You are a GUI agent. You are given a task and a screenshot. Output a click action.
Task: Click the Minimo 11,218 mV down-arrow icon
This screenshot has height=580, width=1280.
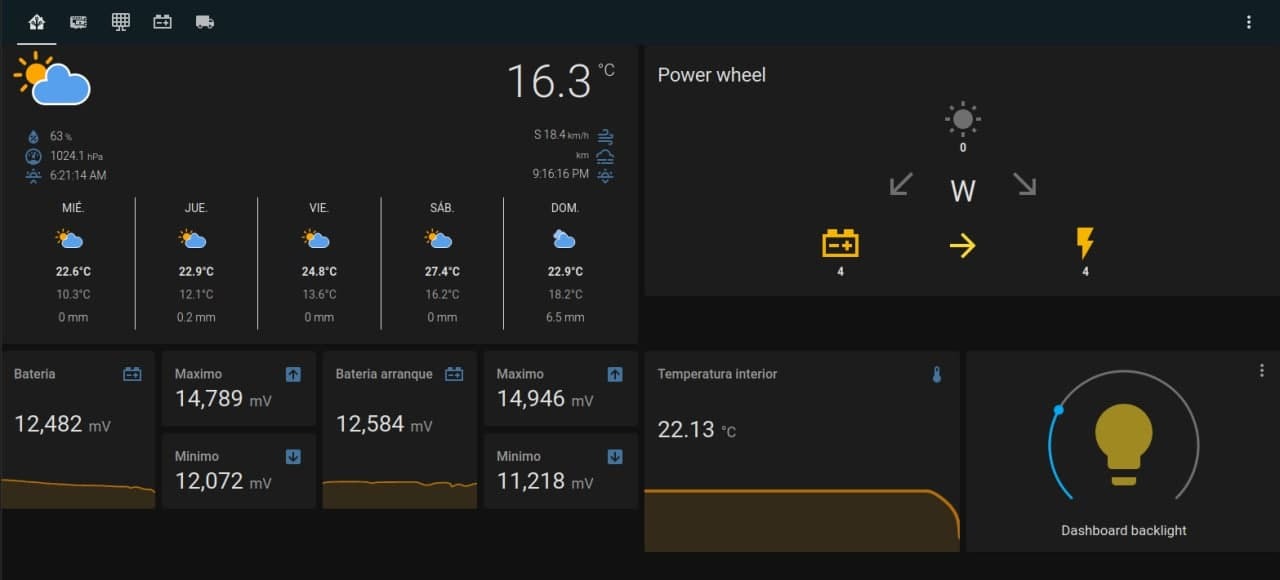615,457
